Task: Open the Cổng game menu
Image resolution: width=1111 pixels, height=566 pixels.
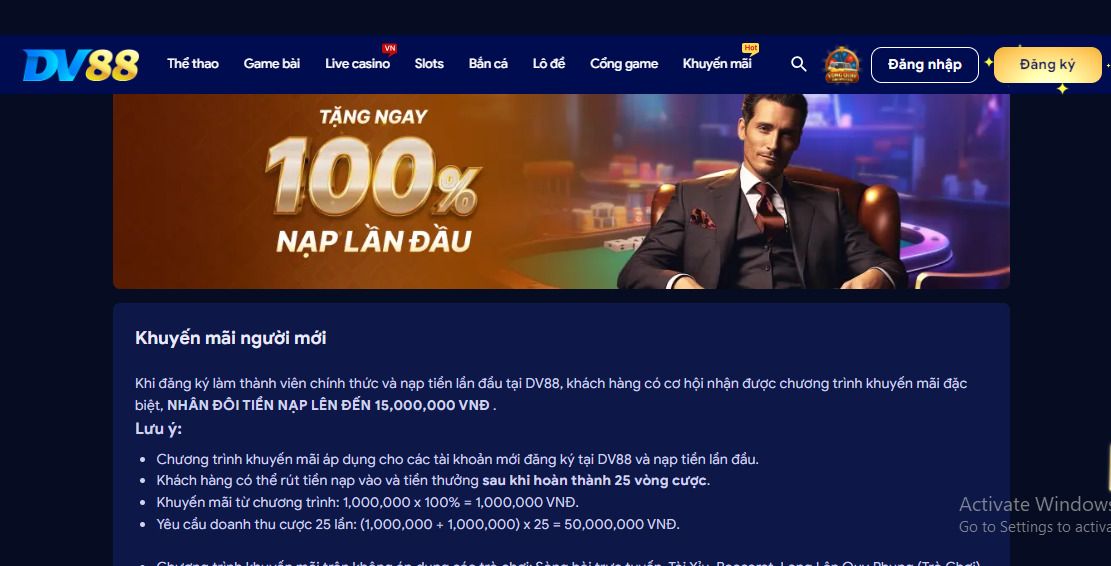Action: coord(624,64)
